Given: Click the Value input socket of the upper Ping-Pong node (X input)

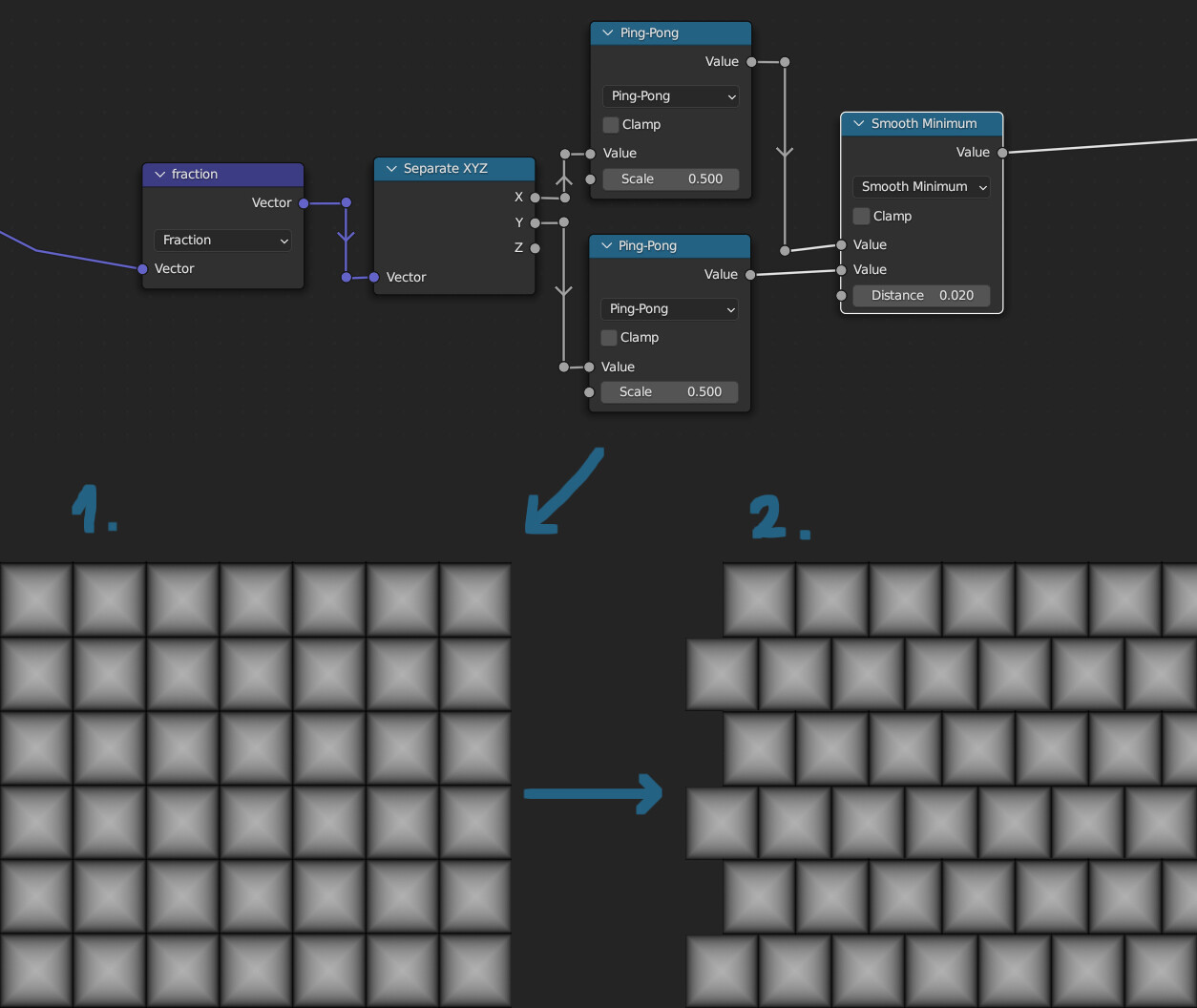Looking at the screenshot, I should coord(591,154).
